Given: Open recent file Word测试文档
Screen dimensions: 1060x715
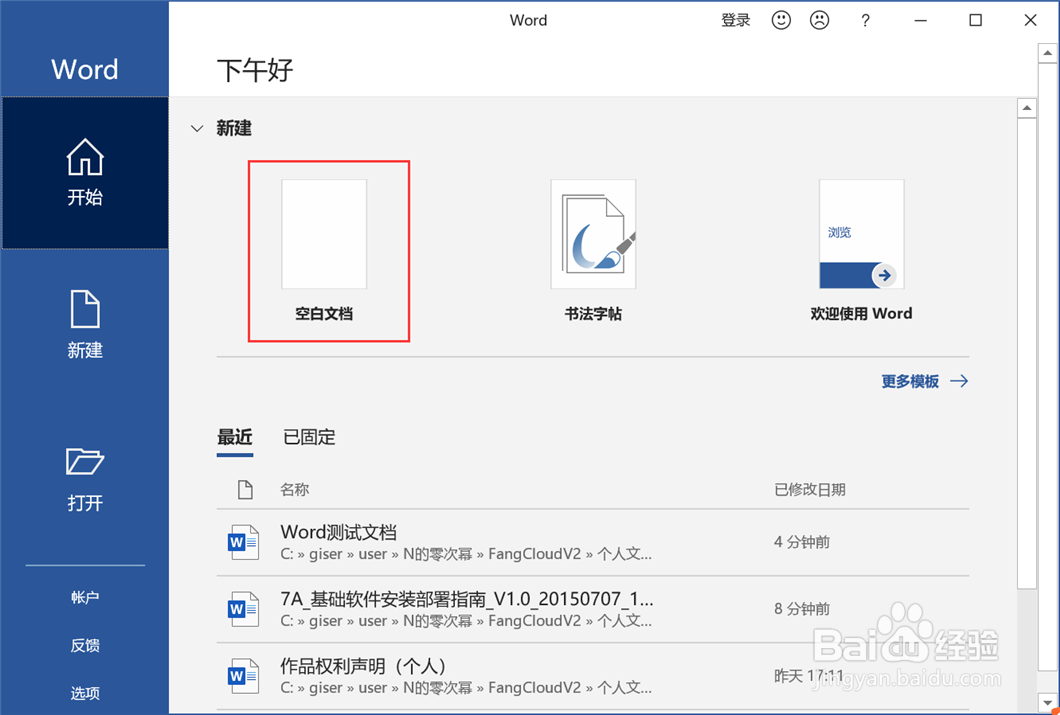Looking at the screenshot, I should coord(593,543).
